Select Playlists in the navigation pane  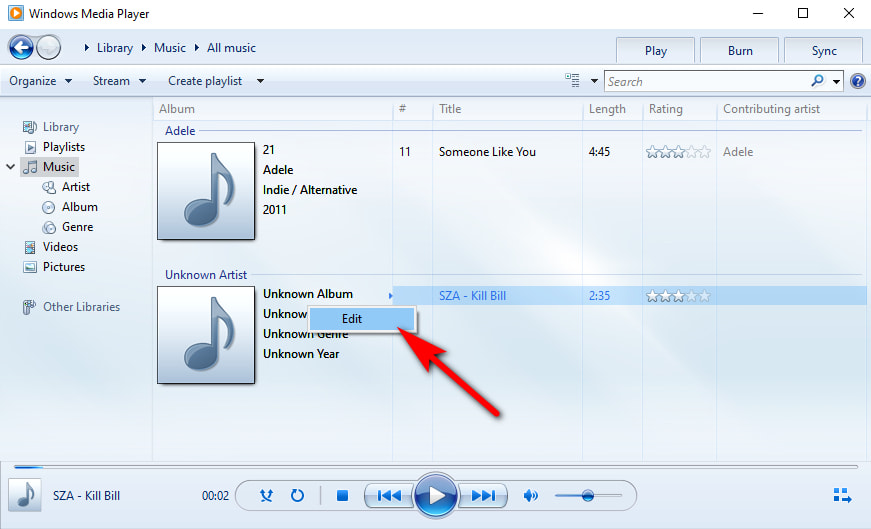[63, 147]
